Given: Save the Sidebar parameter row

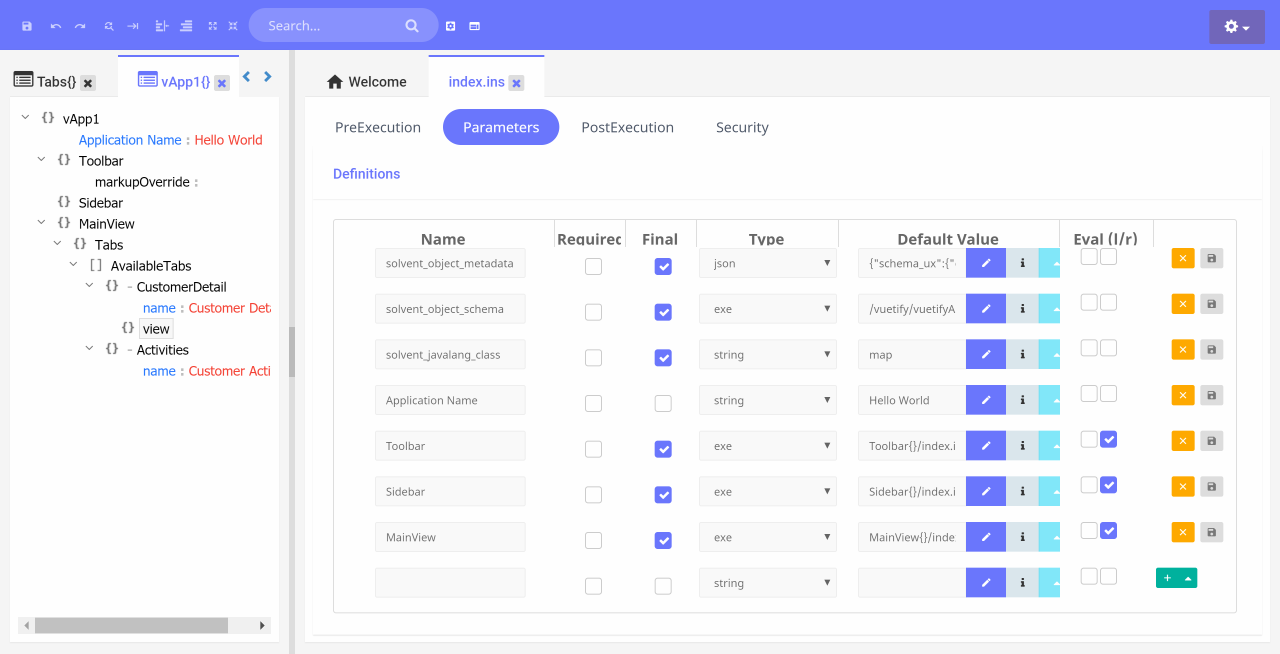Looking at the screenshot, I should (x=1211, y=487).
